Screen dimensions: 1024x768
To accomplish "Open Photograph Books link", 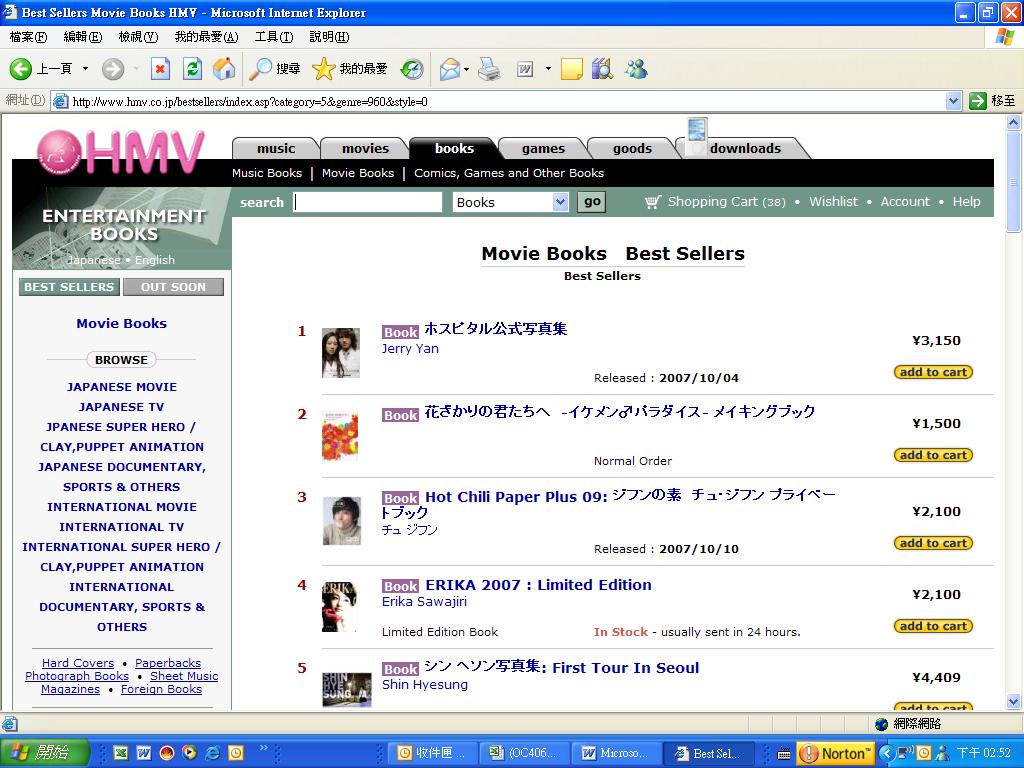I will point(77,677).
